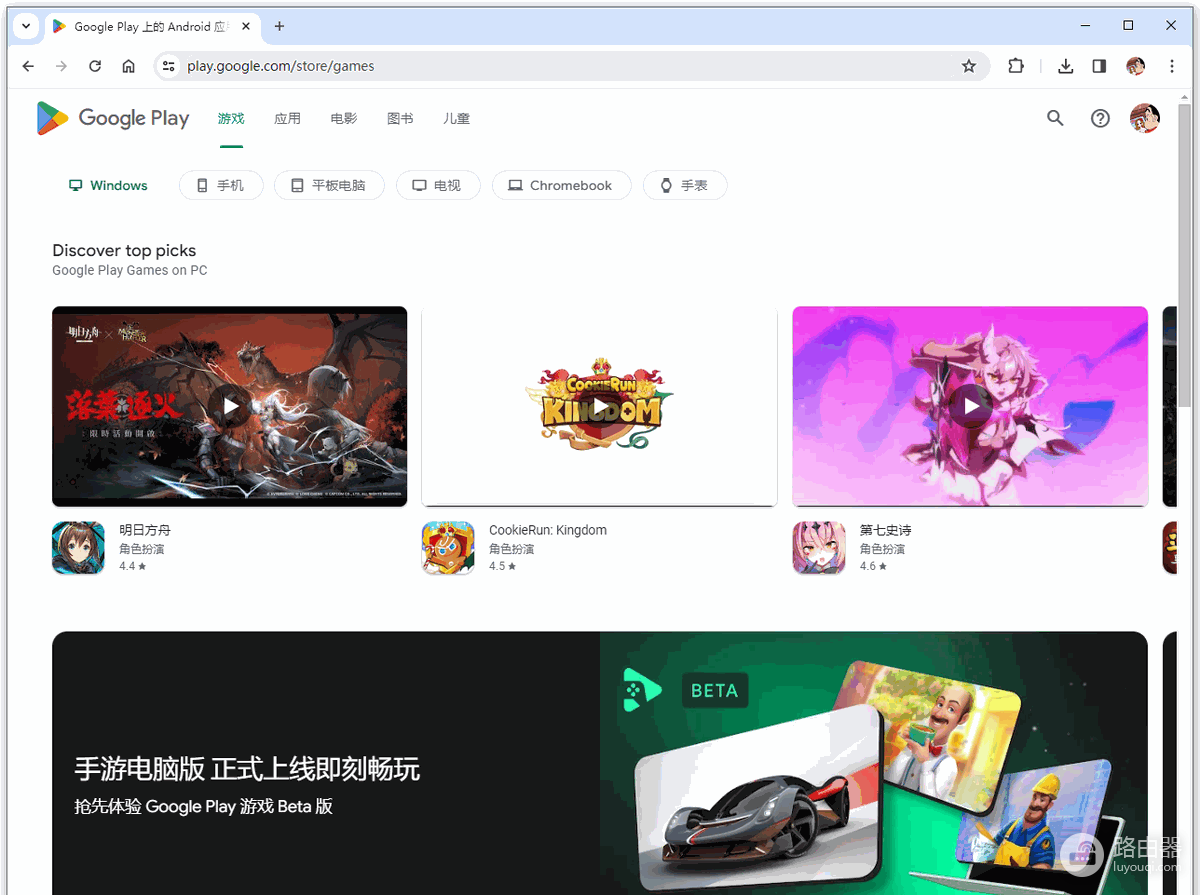Switch to the 电影 tab

[343, 118]
